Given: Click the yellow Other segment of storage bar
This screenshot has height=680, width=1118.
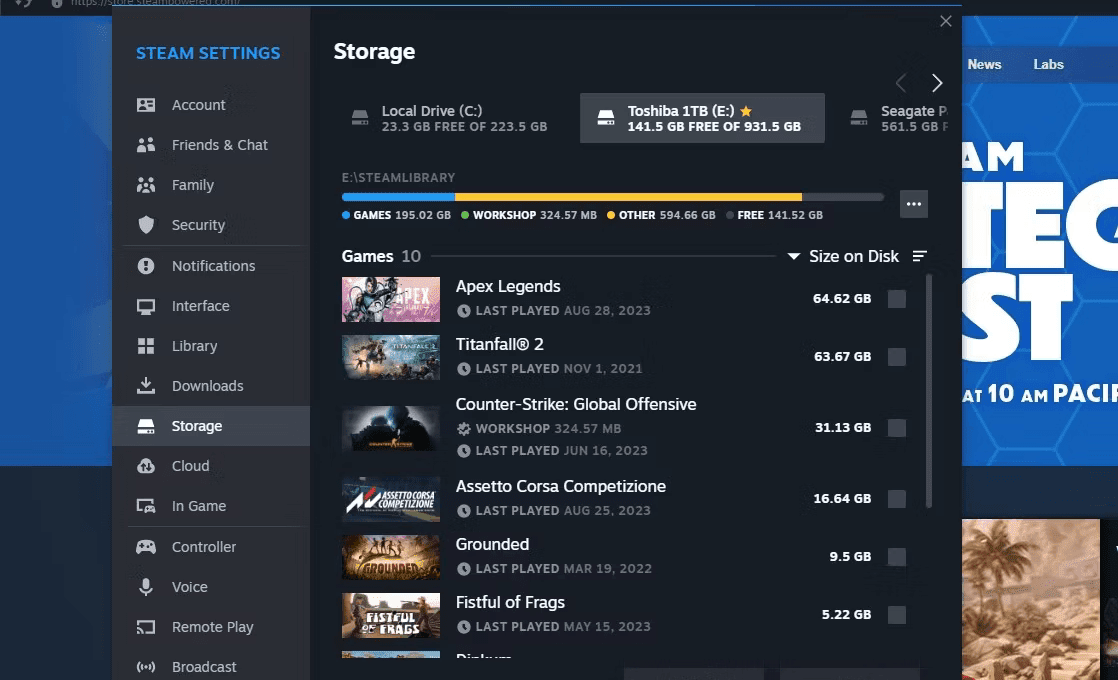Looking at the screenshot, I should [x=628, y=197].
